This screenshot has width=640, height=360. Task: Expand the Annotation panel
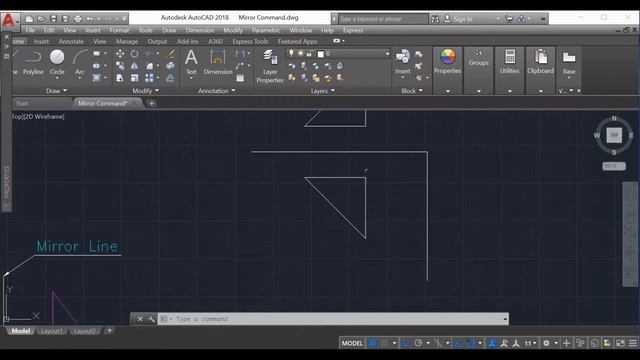click(217, 91)
